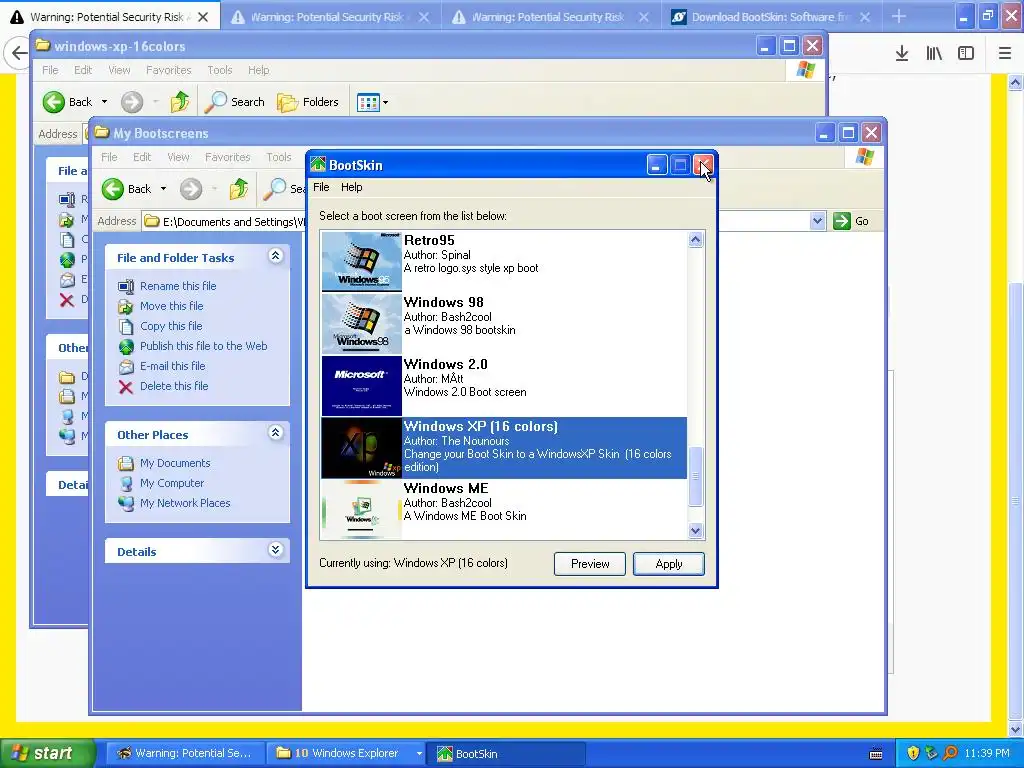Click the Go button in address bar
This screenshot has height=768, width=1024.
pyautogui.click(x=851, y=221)
